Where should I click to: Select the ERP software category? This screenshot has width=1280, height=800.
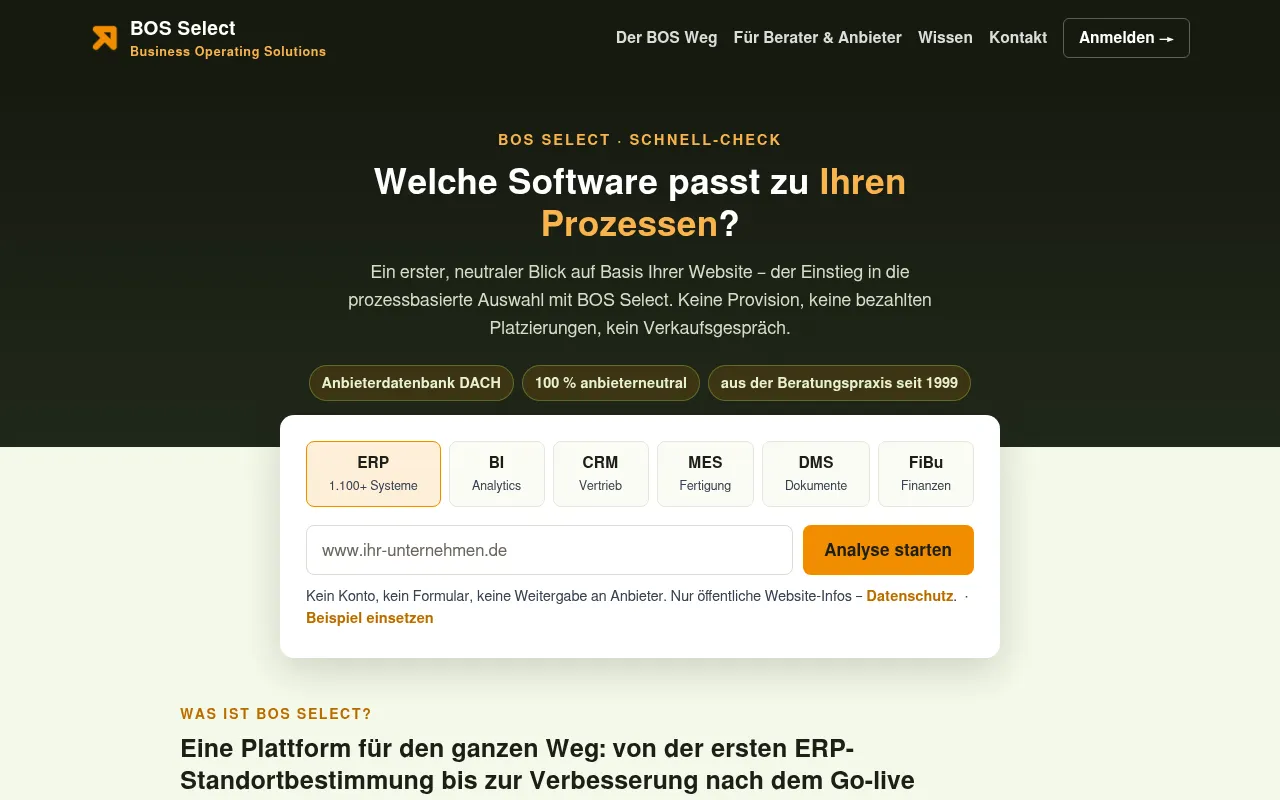(x=373, y=474)
